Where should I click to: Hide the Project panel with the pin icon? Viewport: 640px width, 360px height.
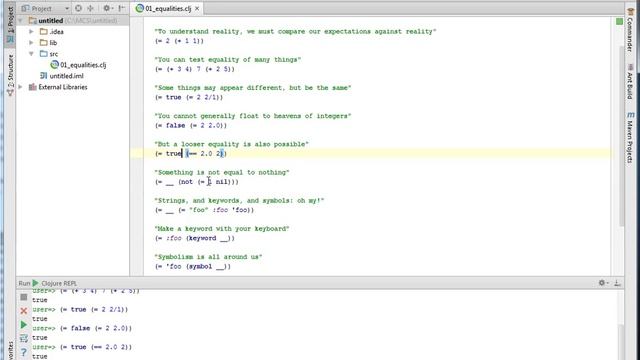tap(122, 8)
